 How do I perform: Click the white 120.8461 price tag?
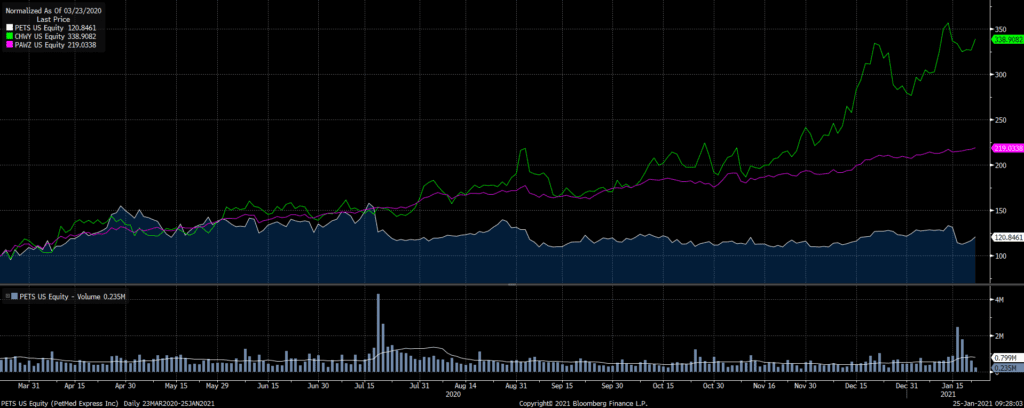click(1006, 237)
